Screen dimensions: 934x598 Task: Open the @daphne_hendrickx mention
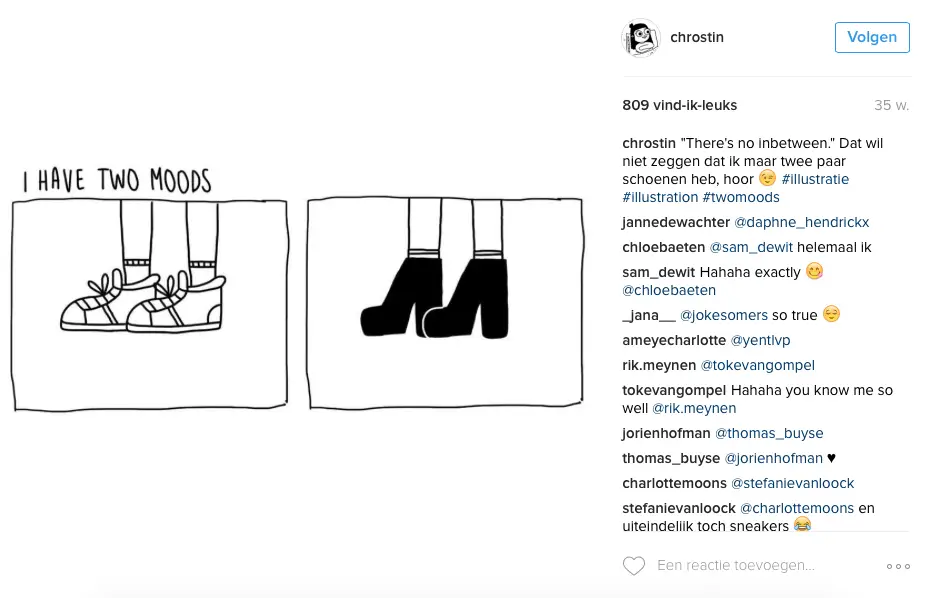pyautogui.click(x=801, y=222)
